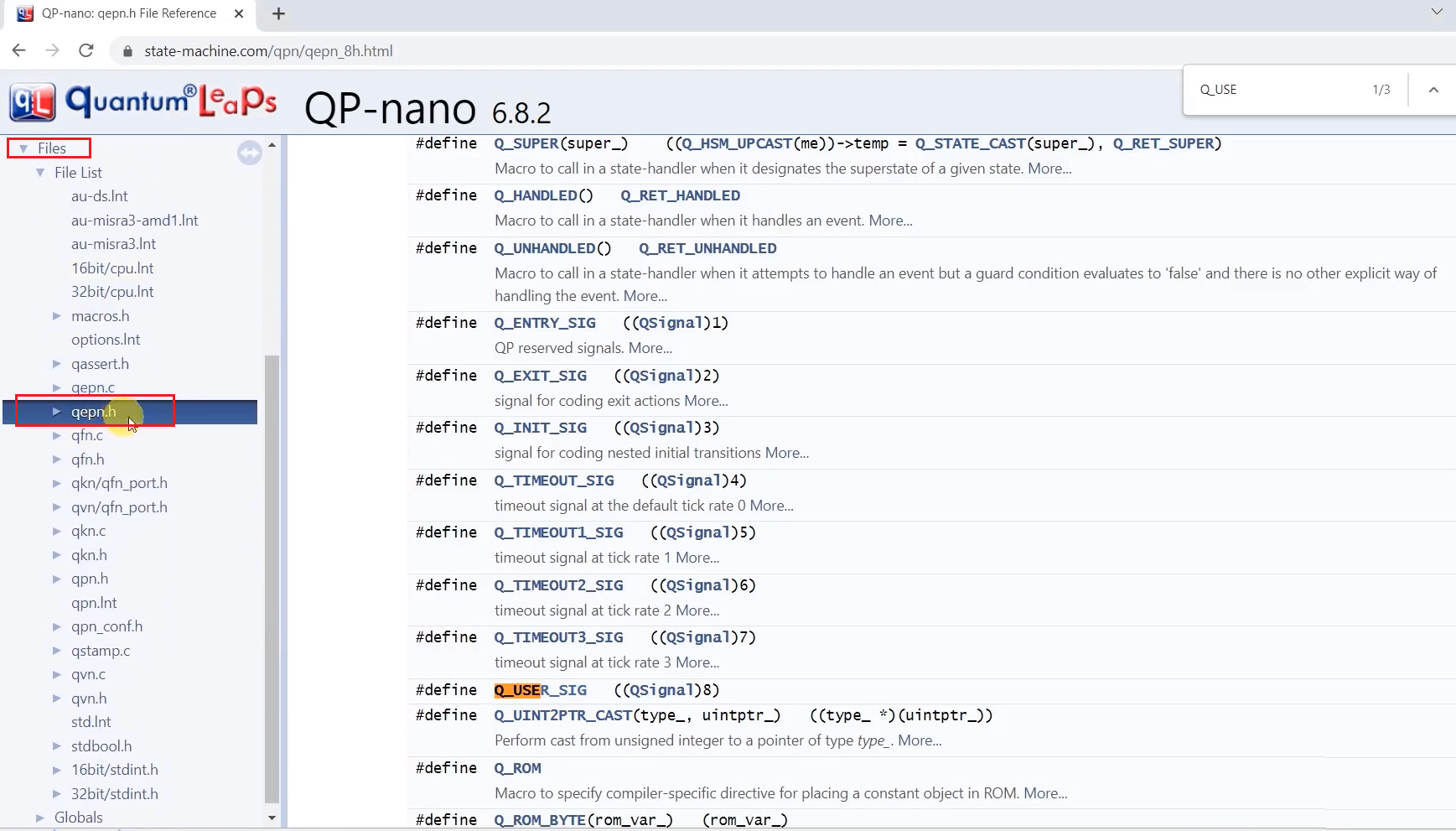Expand the Globals tree node
The width and height of the screenshot is (1456, 831).
(x=40, y=818)
